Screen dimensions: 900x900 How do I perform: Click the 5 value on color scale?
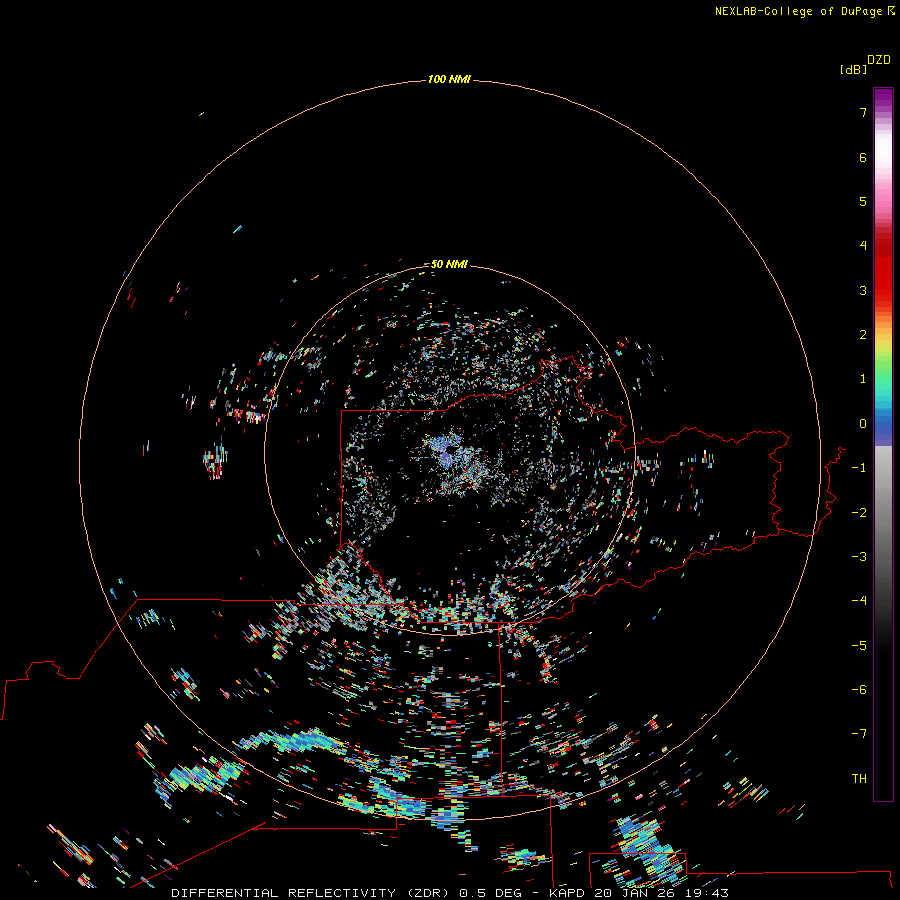863,201
